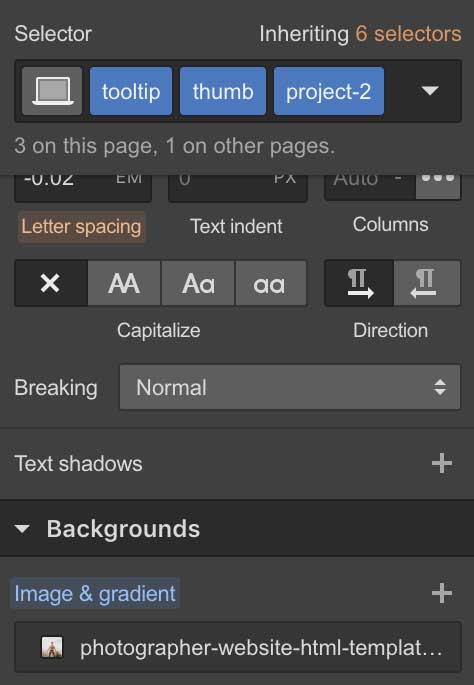Set capitalize to none with X icon

click(x=51, y=283)
